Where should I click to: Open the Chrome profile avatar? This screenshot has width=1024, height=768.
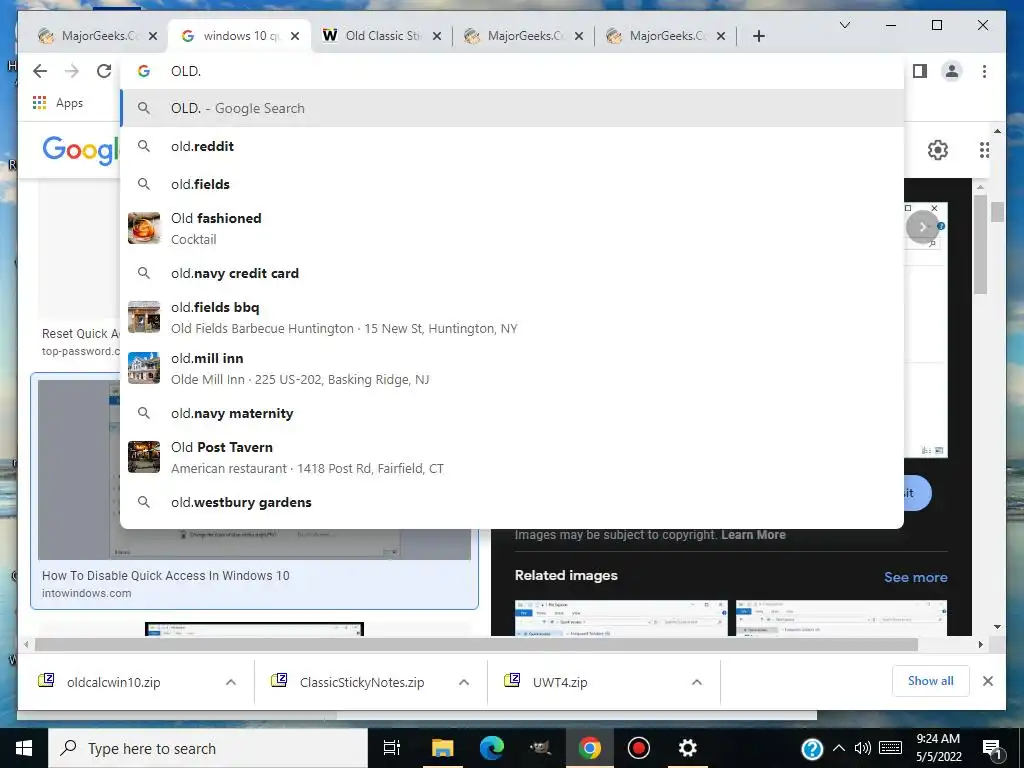pyautogui.click(x=952, y=71)
